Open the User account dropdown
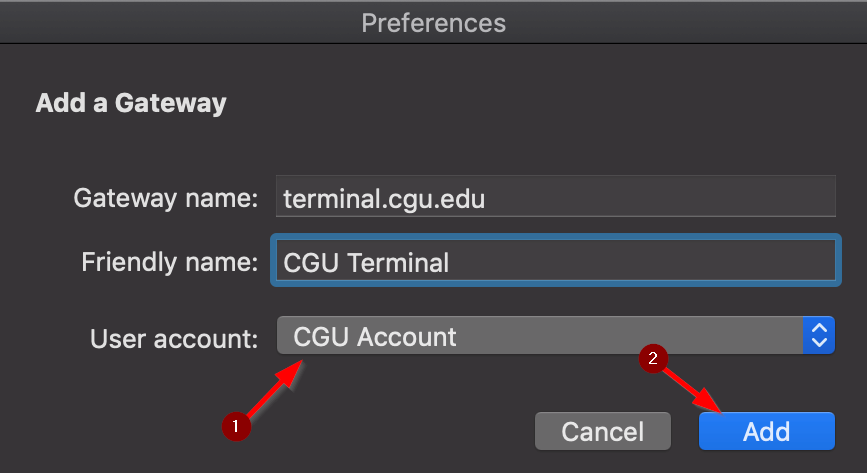 click(x=556, y=335)
